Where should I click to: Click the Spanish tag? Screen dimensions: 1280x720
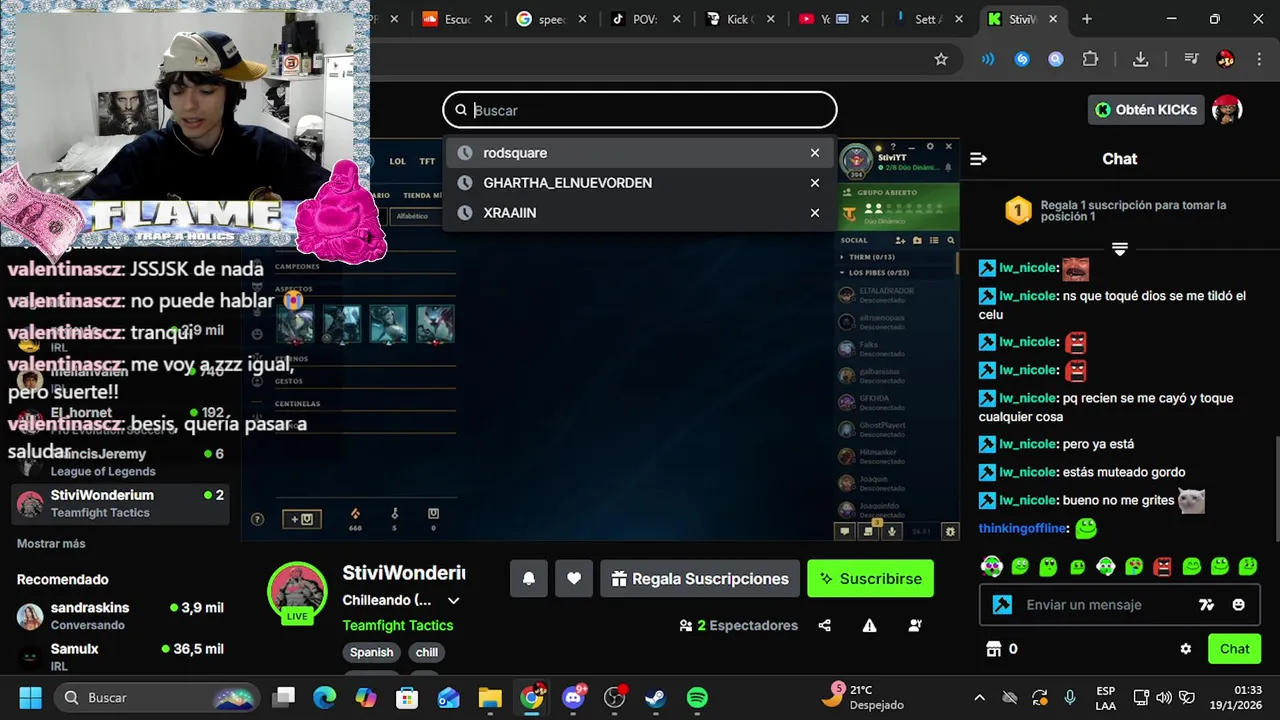pyautogui.click(x=371, y=652)
